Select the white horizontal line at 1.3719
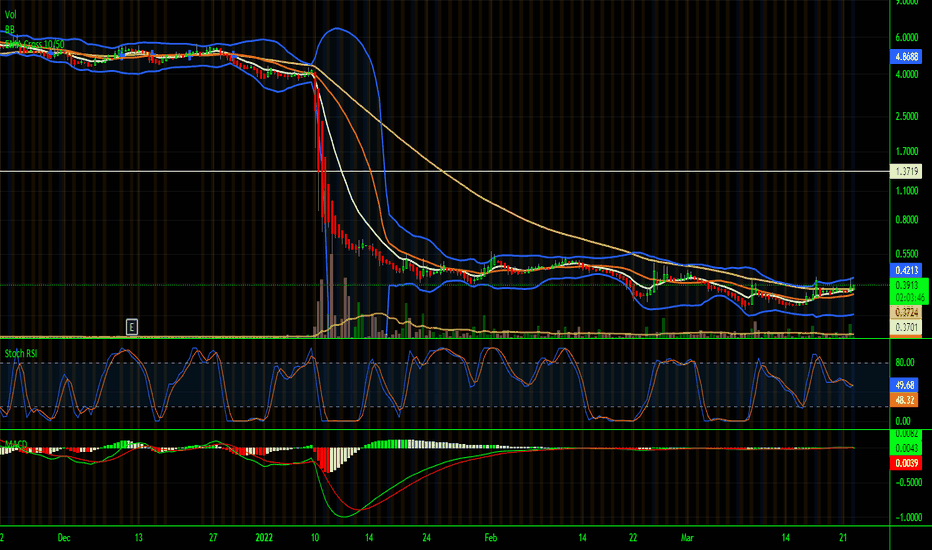Image resolution: width=932 pixels, height=550 pixels. pyautogui.click(x=445, y=171)
